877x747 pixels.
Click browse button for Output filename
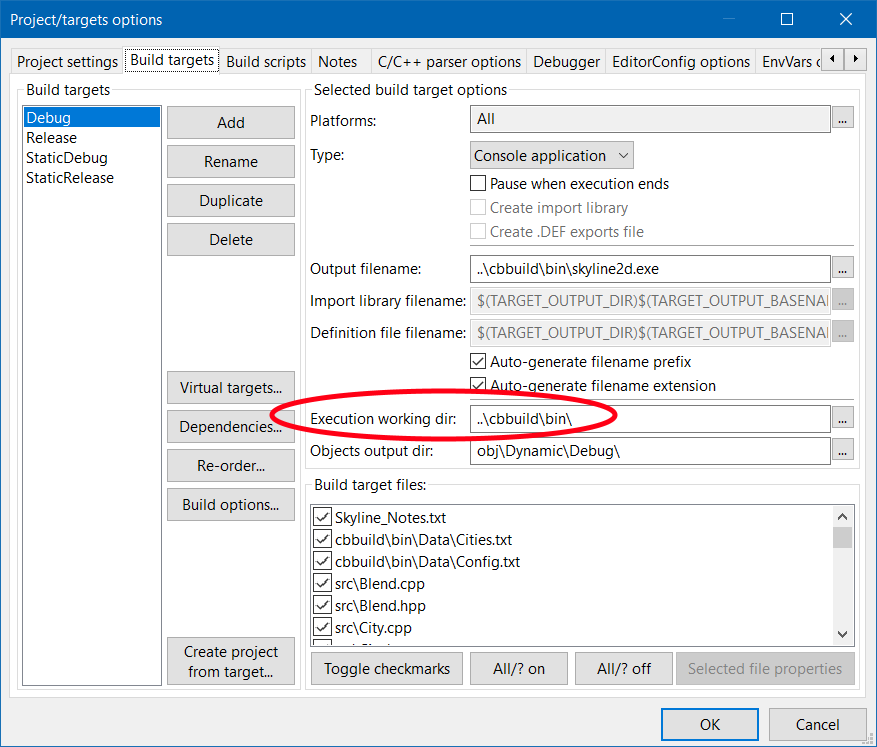tap(843, 269)
